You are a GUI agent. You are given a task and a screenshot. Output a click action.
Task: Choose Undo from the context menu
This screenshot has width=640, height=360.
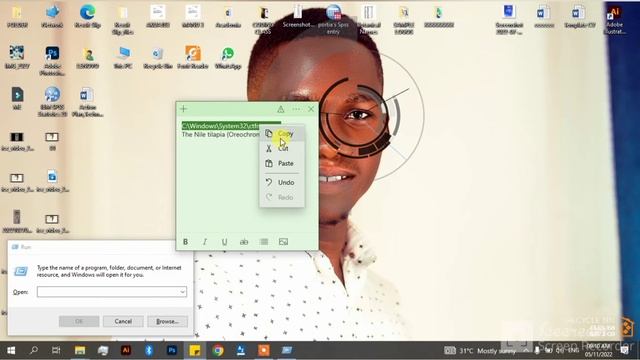tap(282, 182)
